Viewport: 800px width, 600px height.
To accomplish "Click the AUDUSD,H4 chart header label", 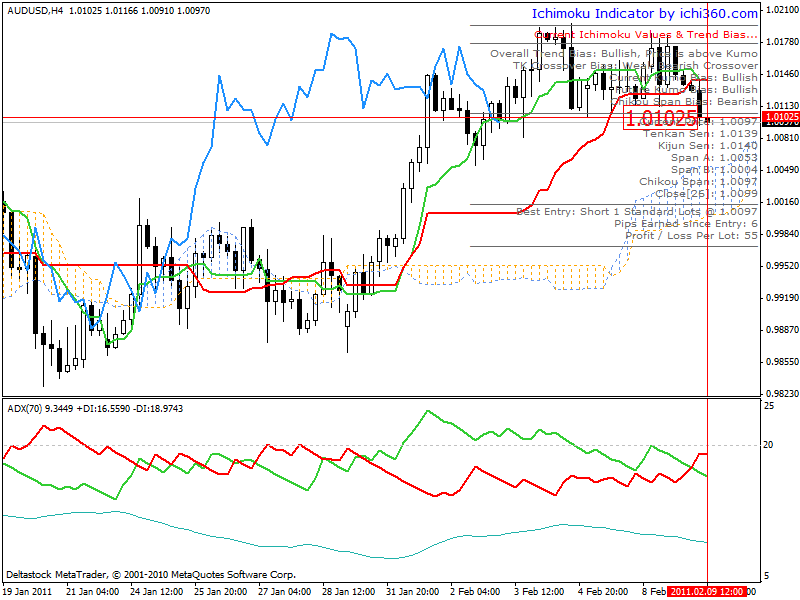I will (35, 10).
